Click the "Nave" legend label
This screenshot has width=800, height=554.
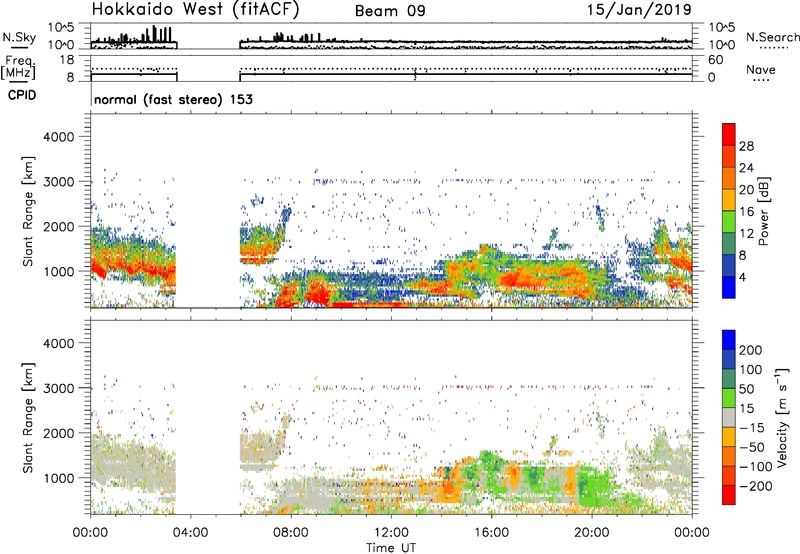pos(761,69)
